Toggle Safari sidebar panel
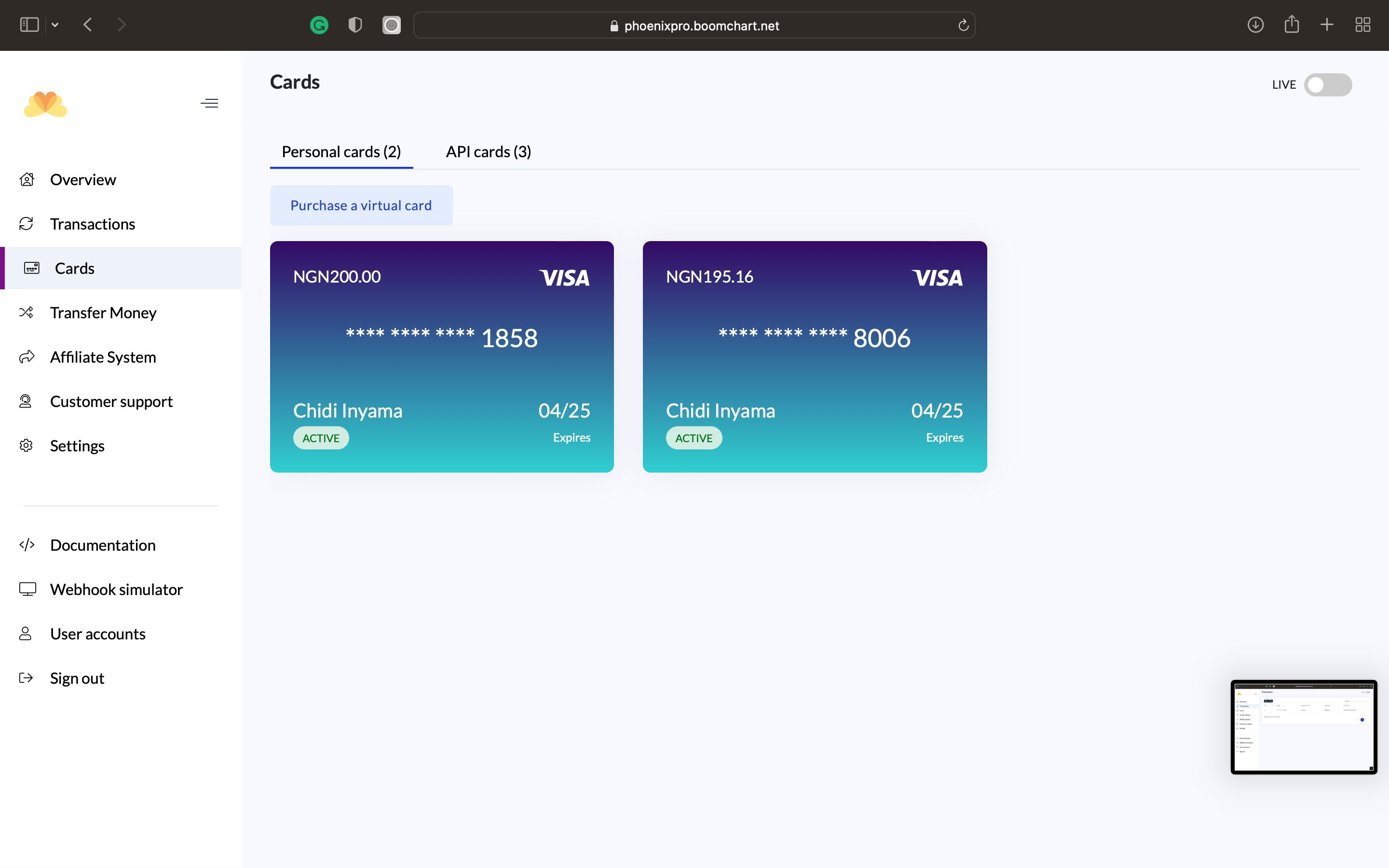This screenshot has width=1389, height=868. 29,25
